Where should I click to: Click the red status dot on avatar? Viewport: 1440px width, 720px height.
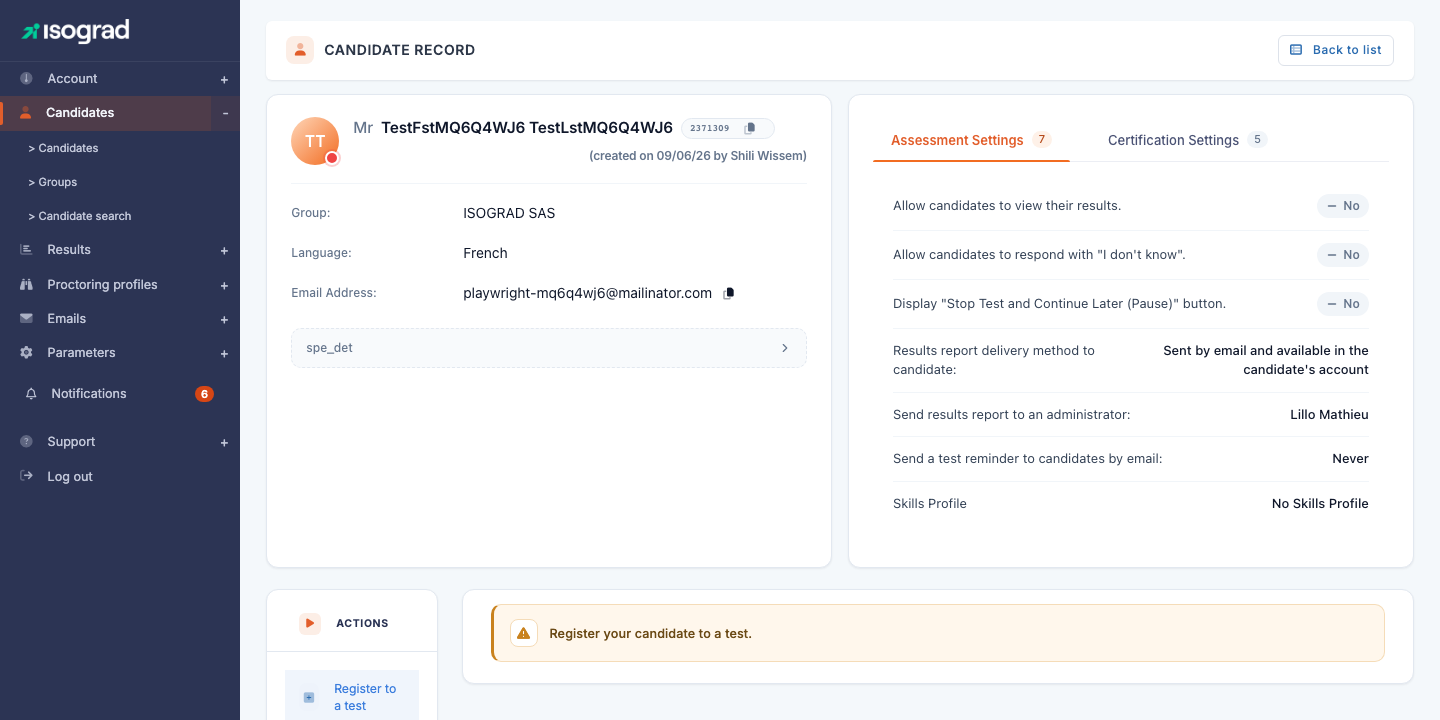tap(332, 158)
